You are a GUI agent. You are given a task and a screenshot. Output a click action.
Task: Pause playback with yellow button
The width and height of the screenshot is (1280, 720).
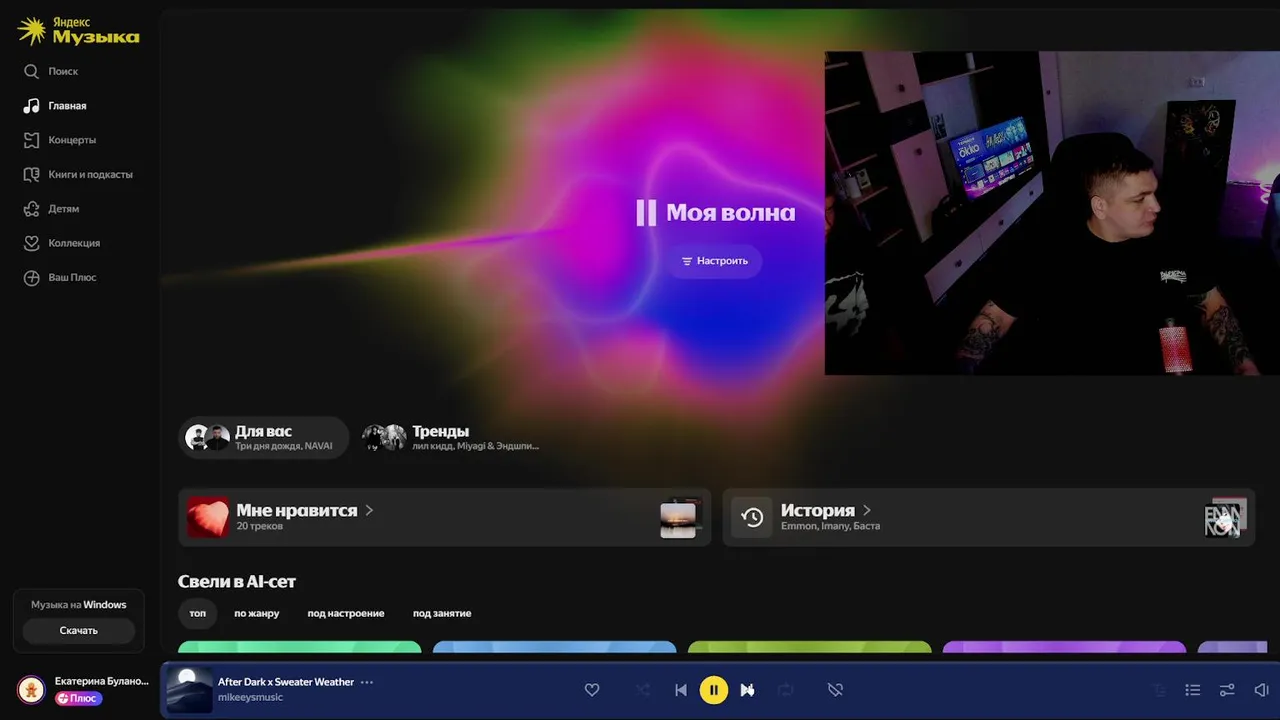(x=714, y=690)
